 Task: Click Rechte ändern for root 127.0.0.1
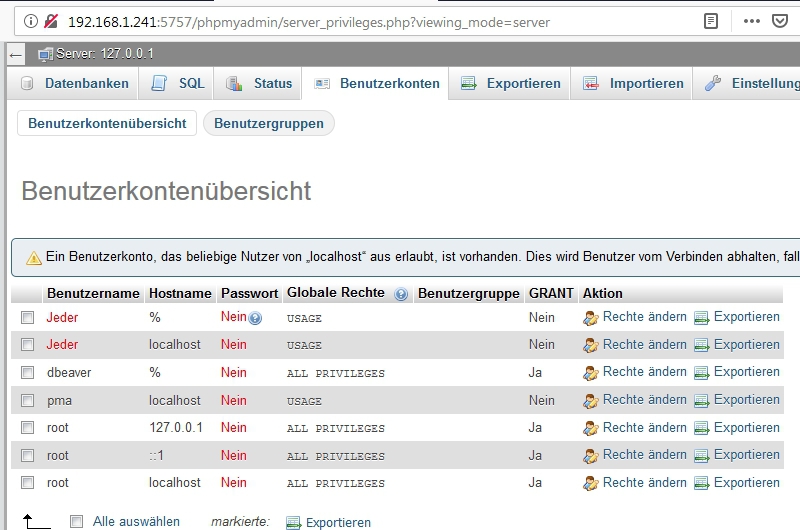[644, 427]
